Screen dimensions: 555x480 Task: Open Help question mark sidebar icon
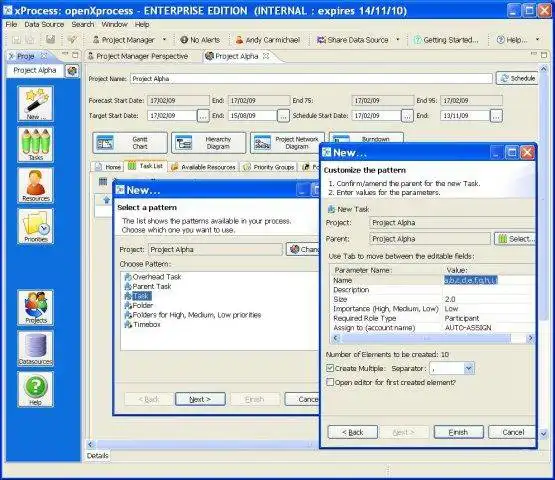click(x=35, y=389)
